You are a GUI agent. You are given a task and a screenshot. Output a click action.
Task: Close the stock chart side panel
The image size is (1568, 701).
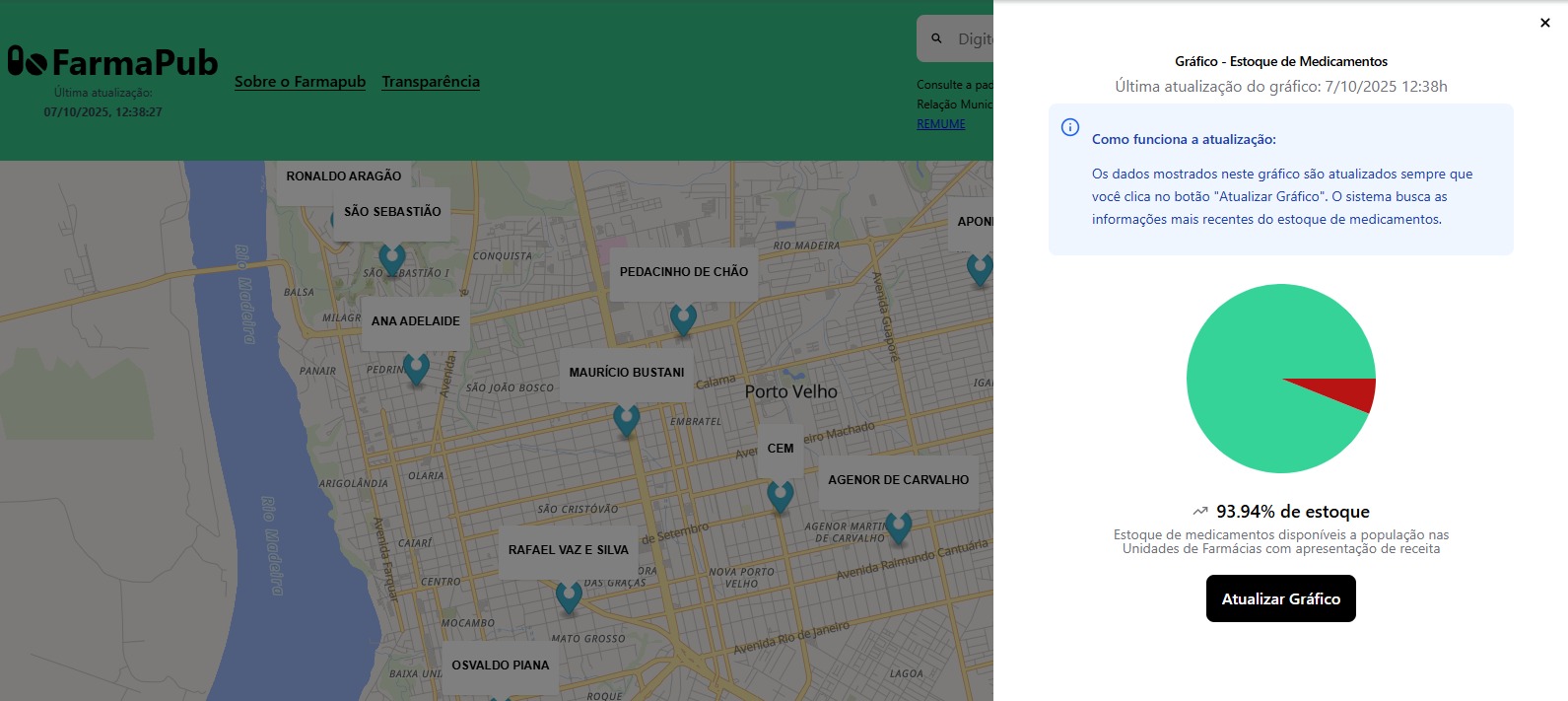pos(1544,23)
